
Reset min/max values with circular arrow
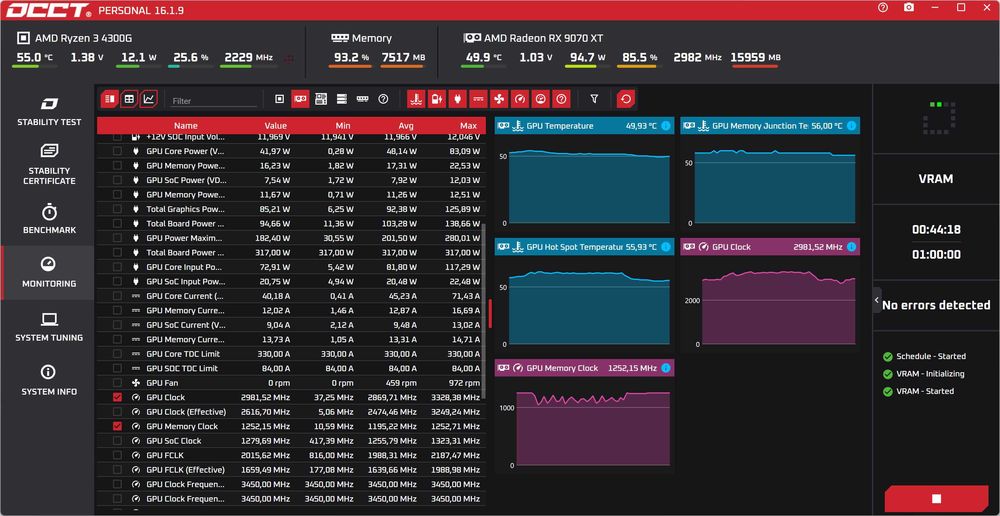pyautogui.click(x=626, y=99)
